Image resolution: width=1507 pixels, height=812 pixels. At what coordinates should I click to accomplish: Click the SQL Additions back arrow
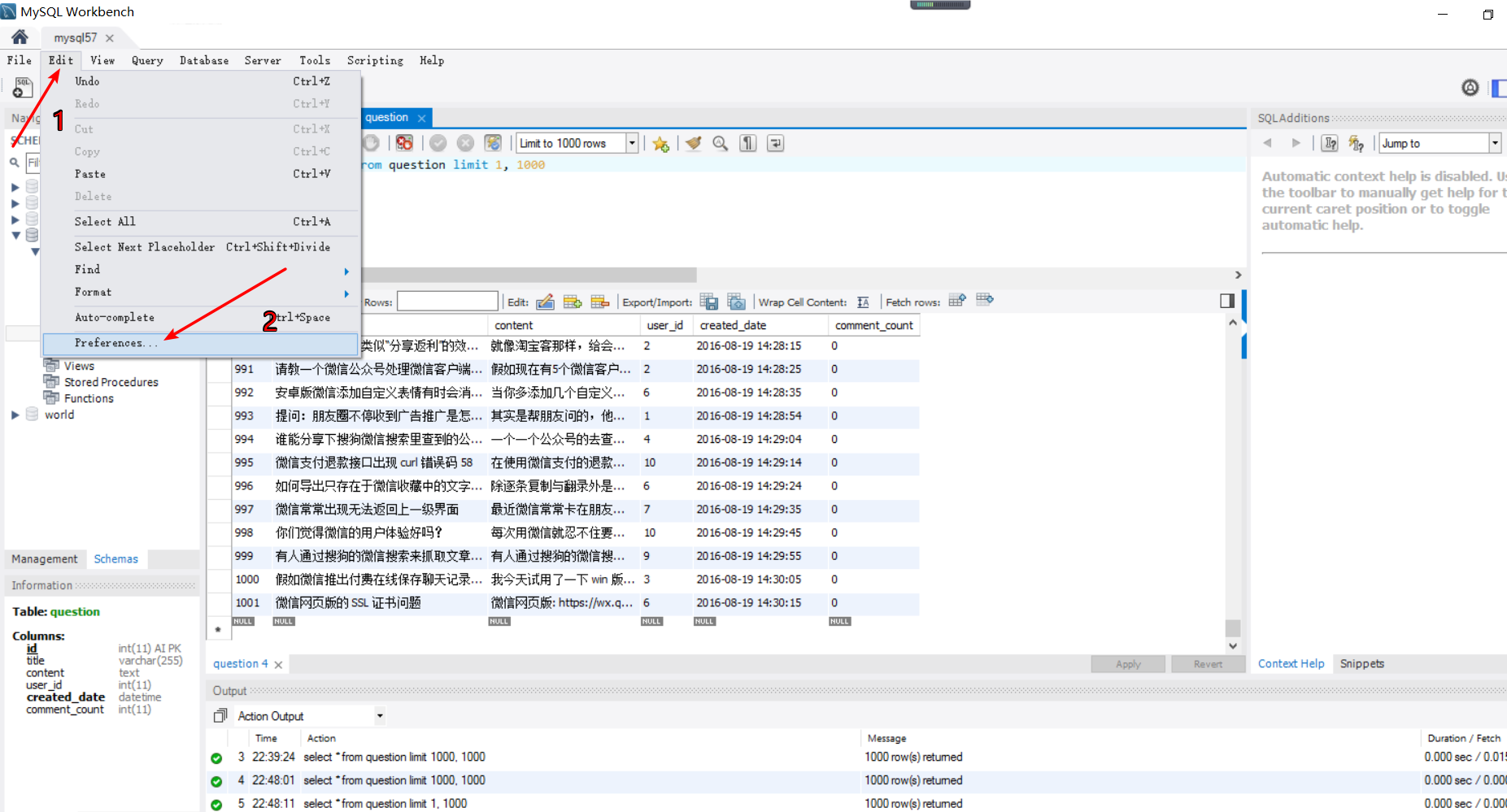1267,143
